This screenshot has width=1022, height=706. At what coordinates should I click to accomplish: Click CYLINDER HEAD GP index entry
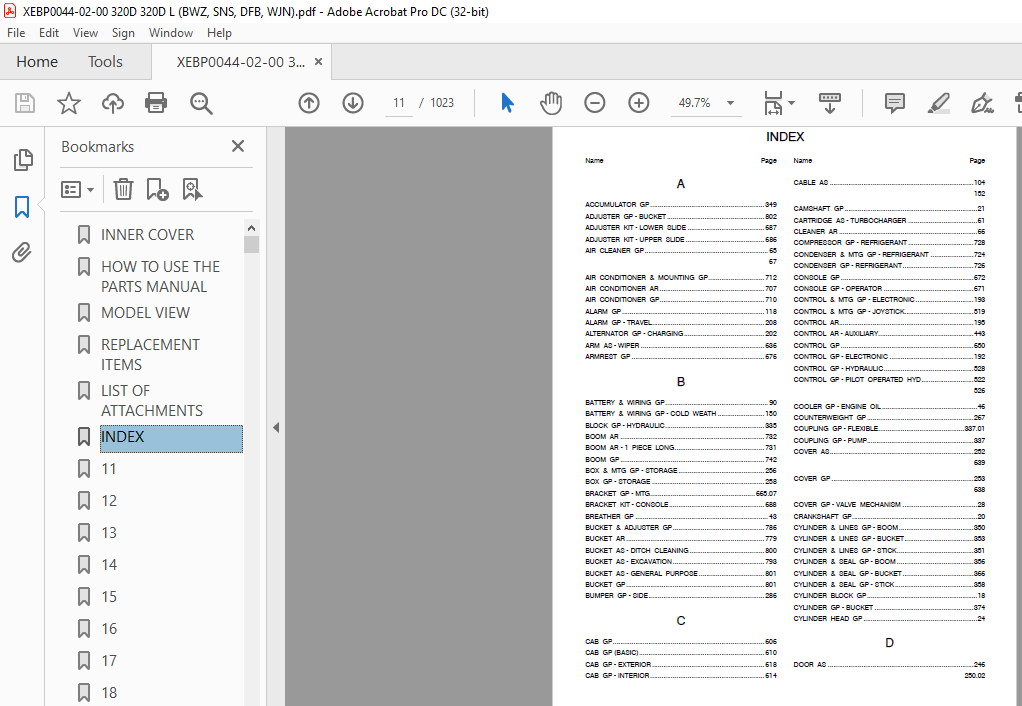889,619
